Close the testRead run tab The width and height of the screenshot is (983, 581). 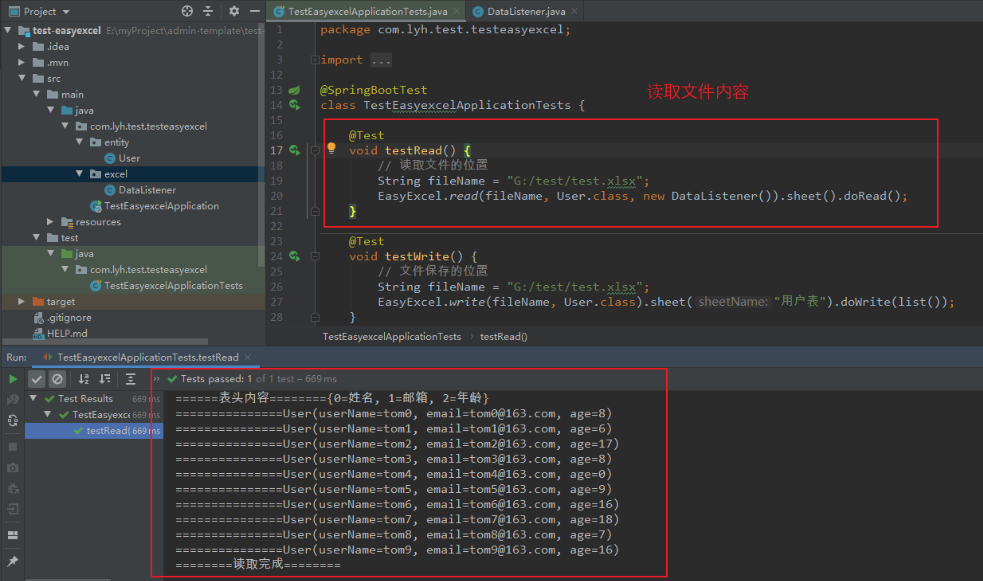coord(248,357)
